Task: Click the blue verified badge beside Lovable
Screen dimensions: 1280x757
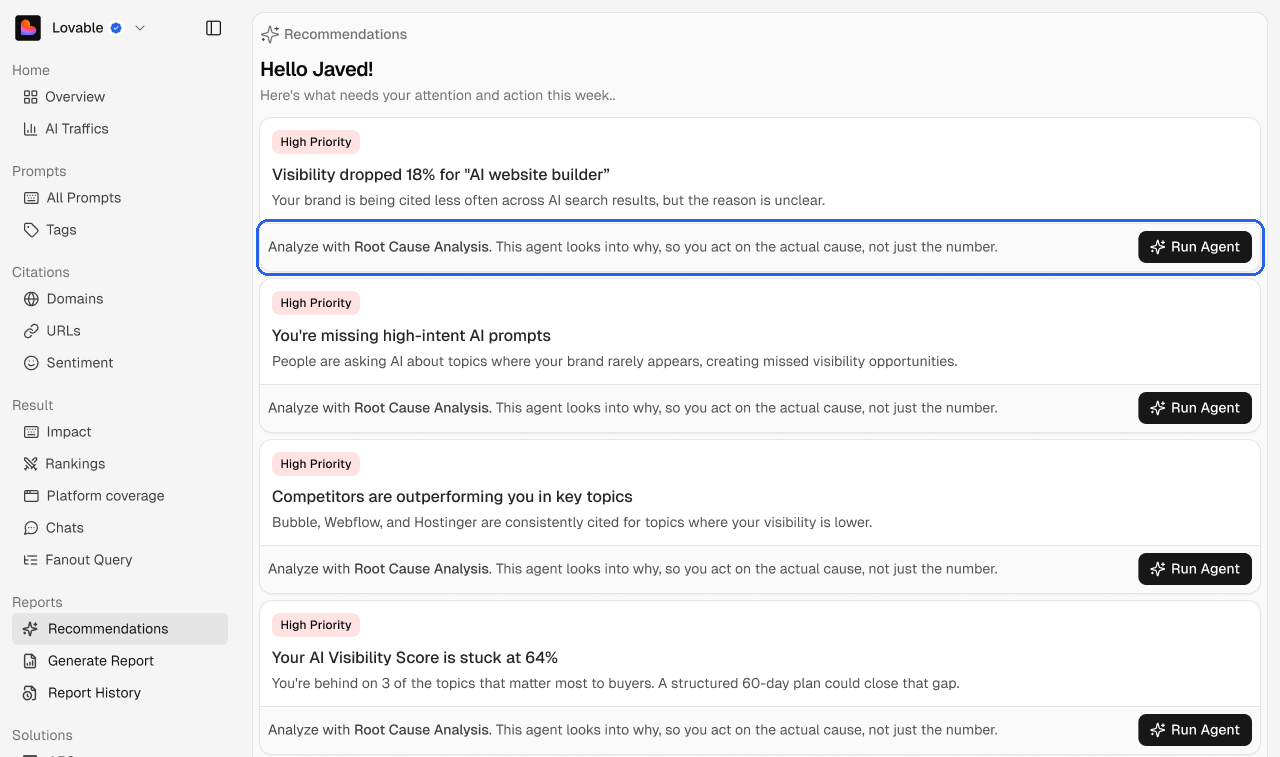Action: (116, 28)
